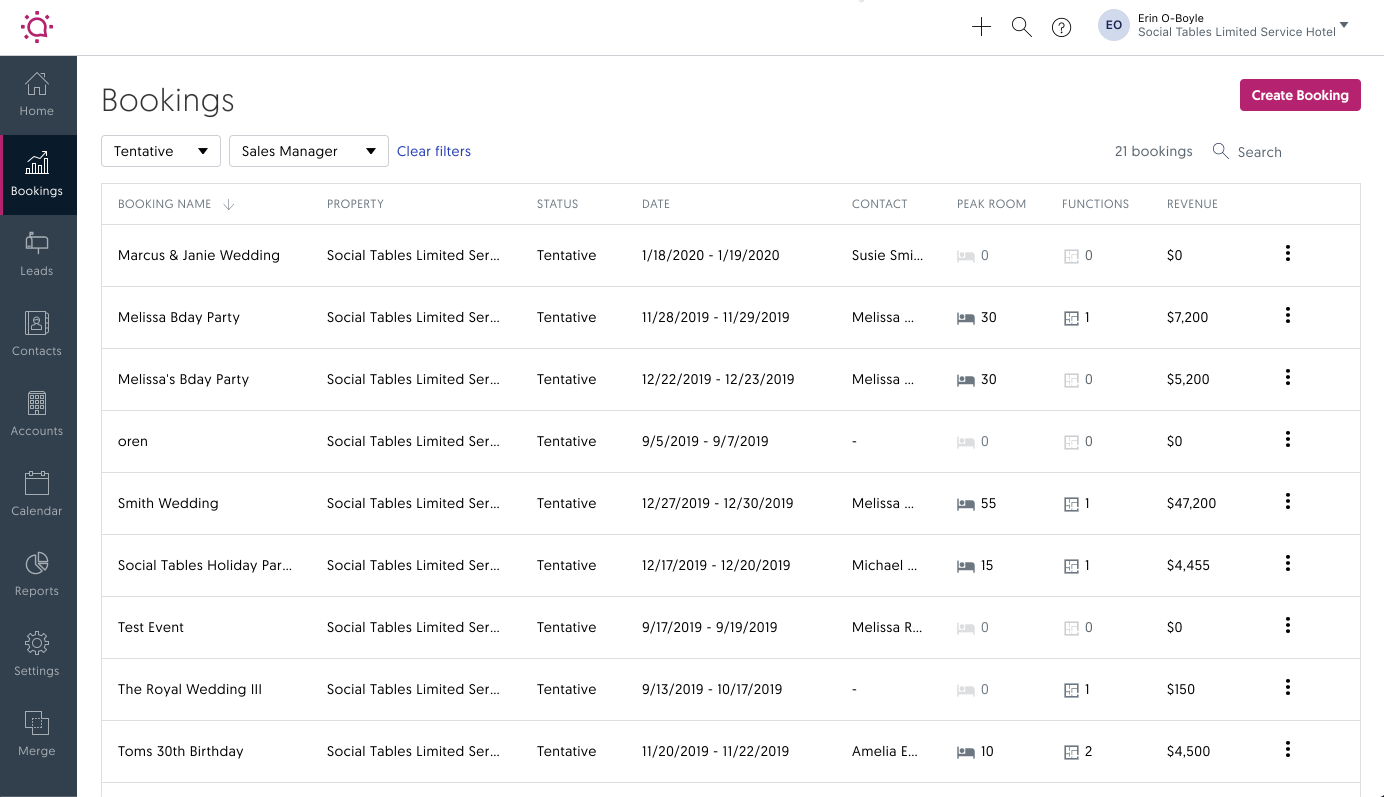Open the help icon in the top bar
1384x797 pixels.
(x=1061, y=27)
